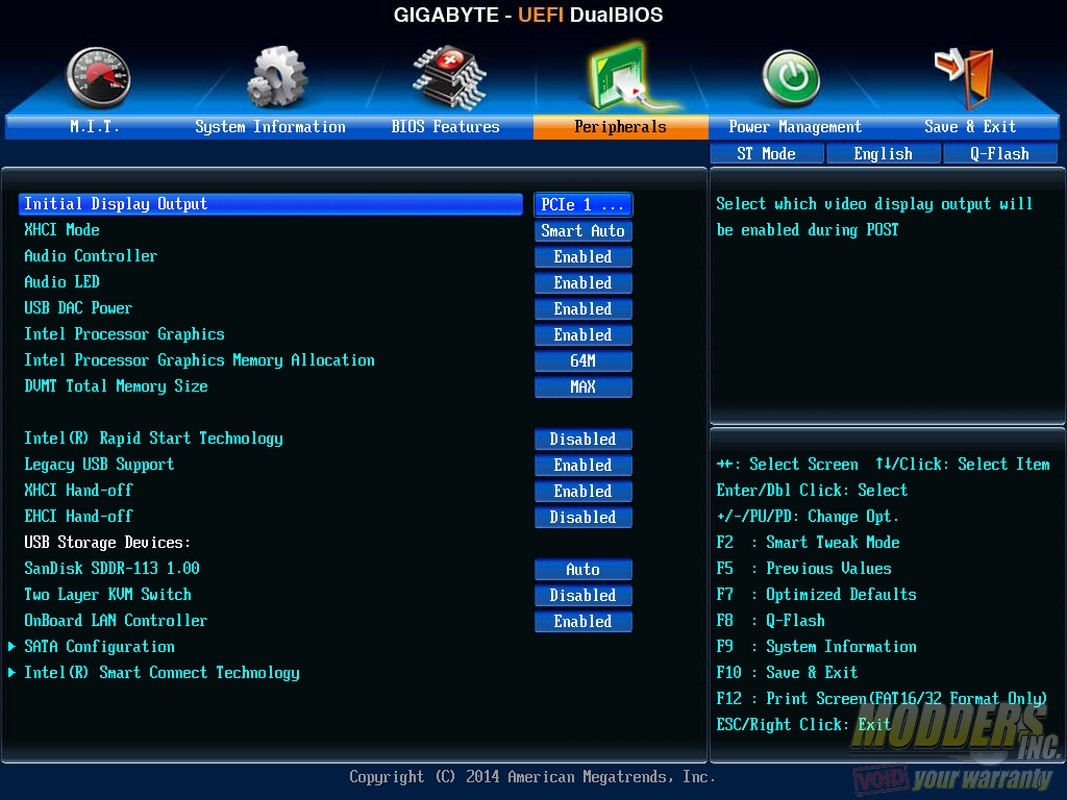Select the XHCI Hand-off label

(78, 490)
